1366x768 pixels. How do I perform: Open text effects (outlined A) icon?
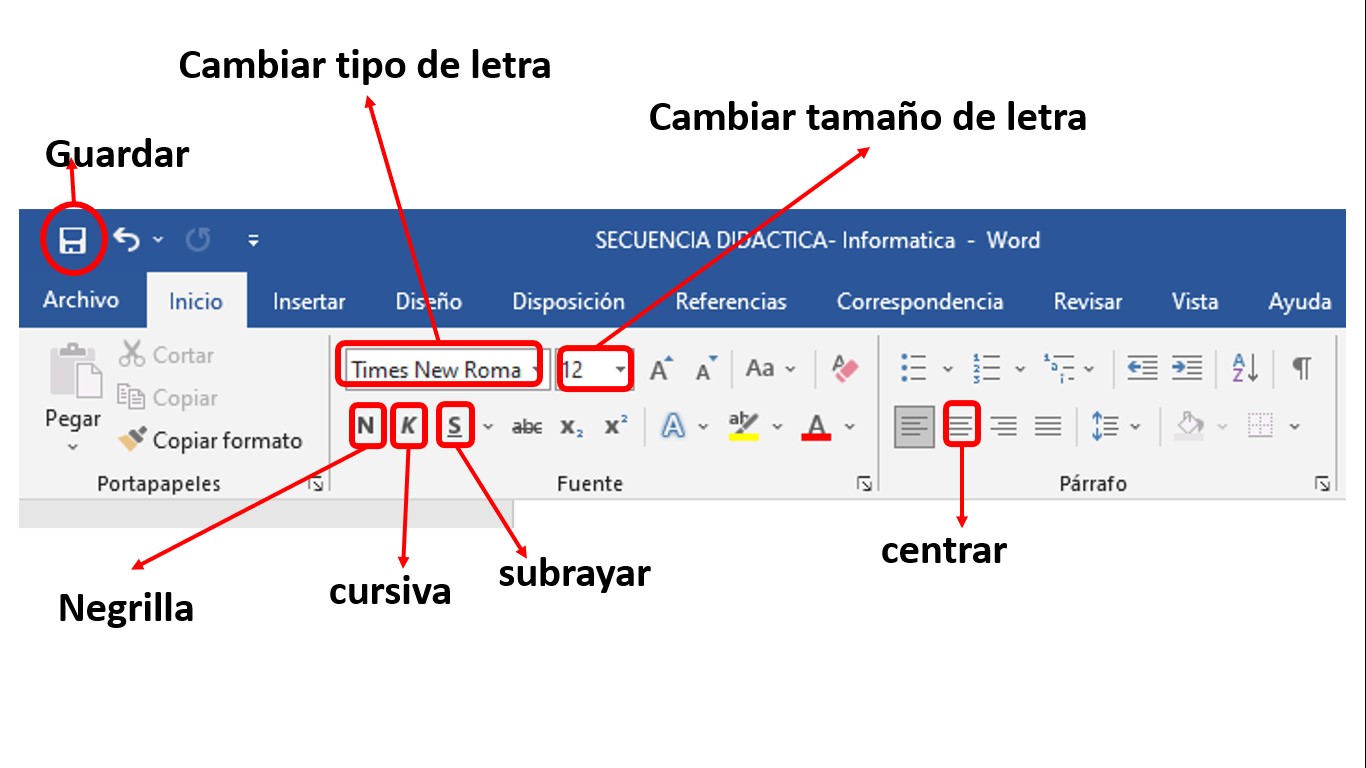pyautogui.click(x=674, y=427)
